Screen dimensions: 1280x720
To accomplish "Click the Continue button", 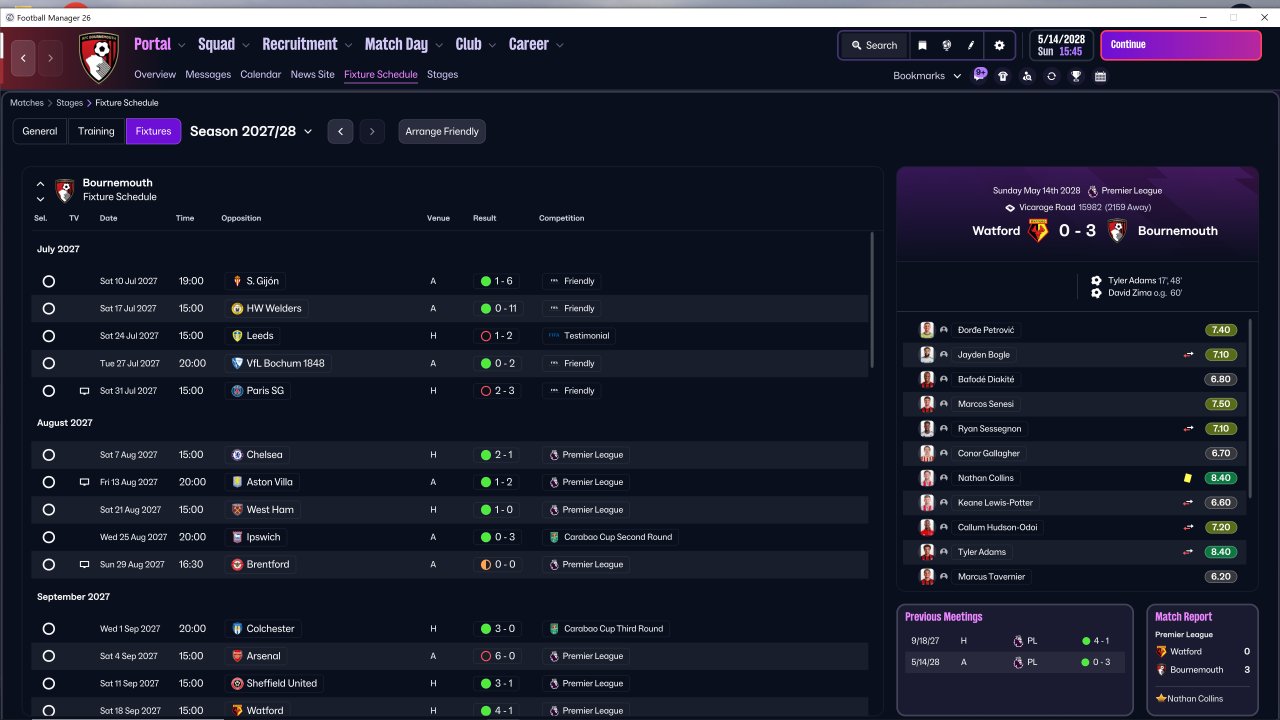I will pos(1181,45).
